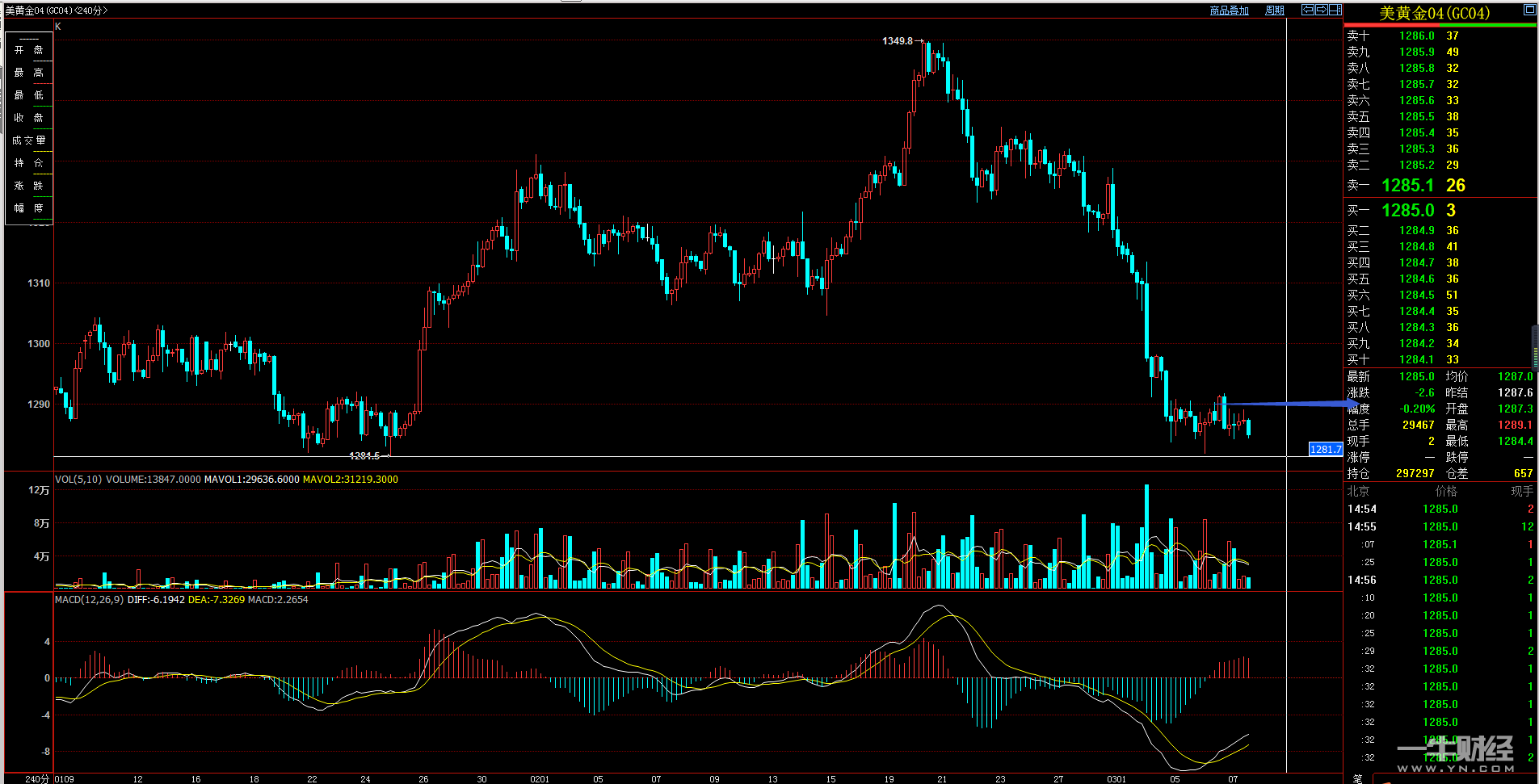The image size is (1539, 784).
Task: Click the left arrow navigation icon
Action: click(1308, 10)
